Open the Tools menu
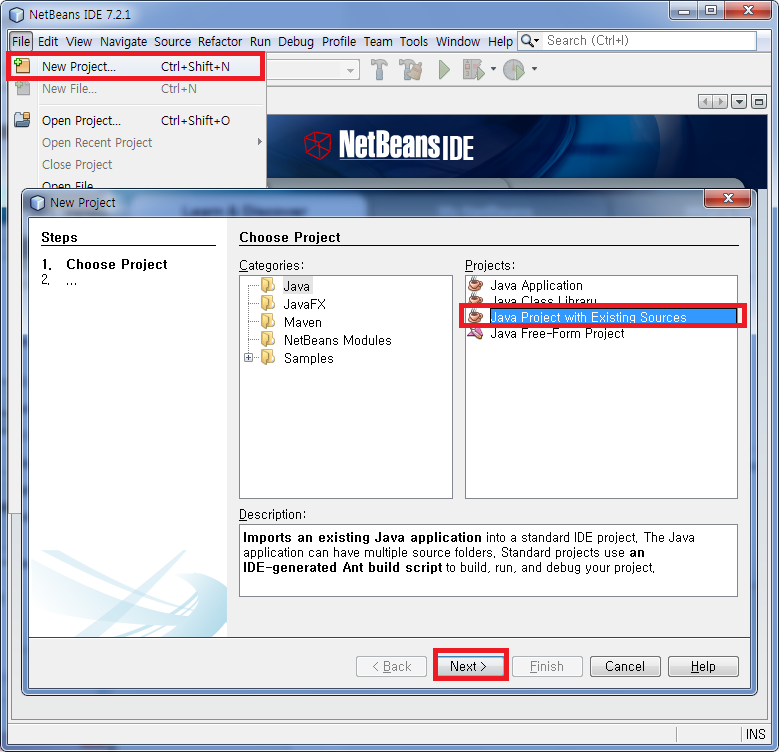Screen dimensions: 779x752 (x=414, y=41)
